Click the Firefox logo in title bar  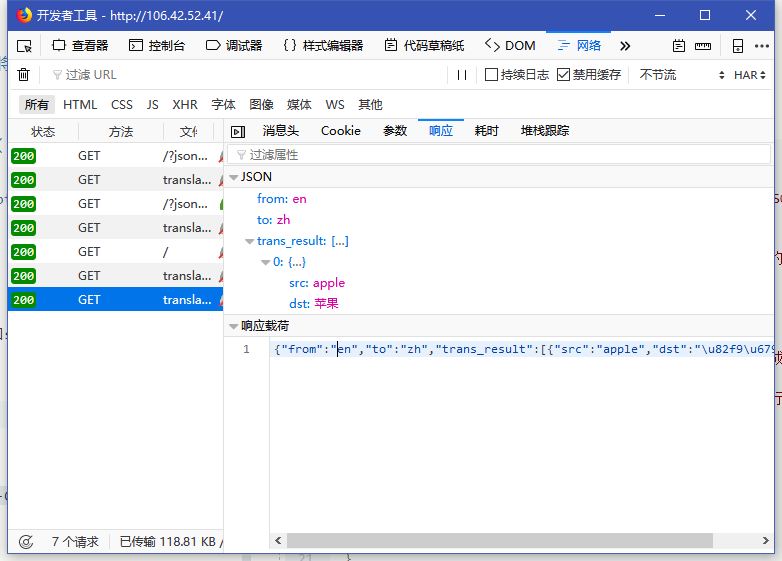tap(24, 15)
